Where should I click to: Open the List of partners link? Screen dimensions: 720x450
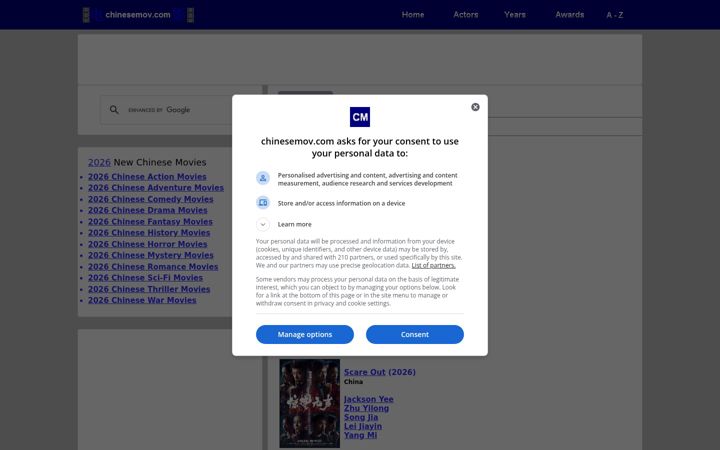[x=433, y=265]
